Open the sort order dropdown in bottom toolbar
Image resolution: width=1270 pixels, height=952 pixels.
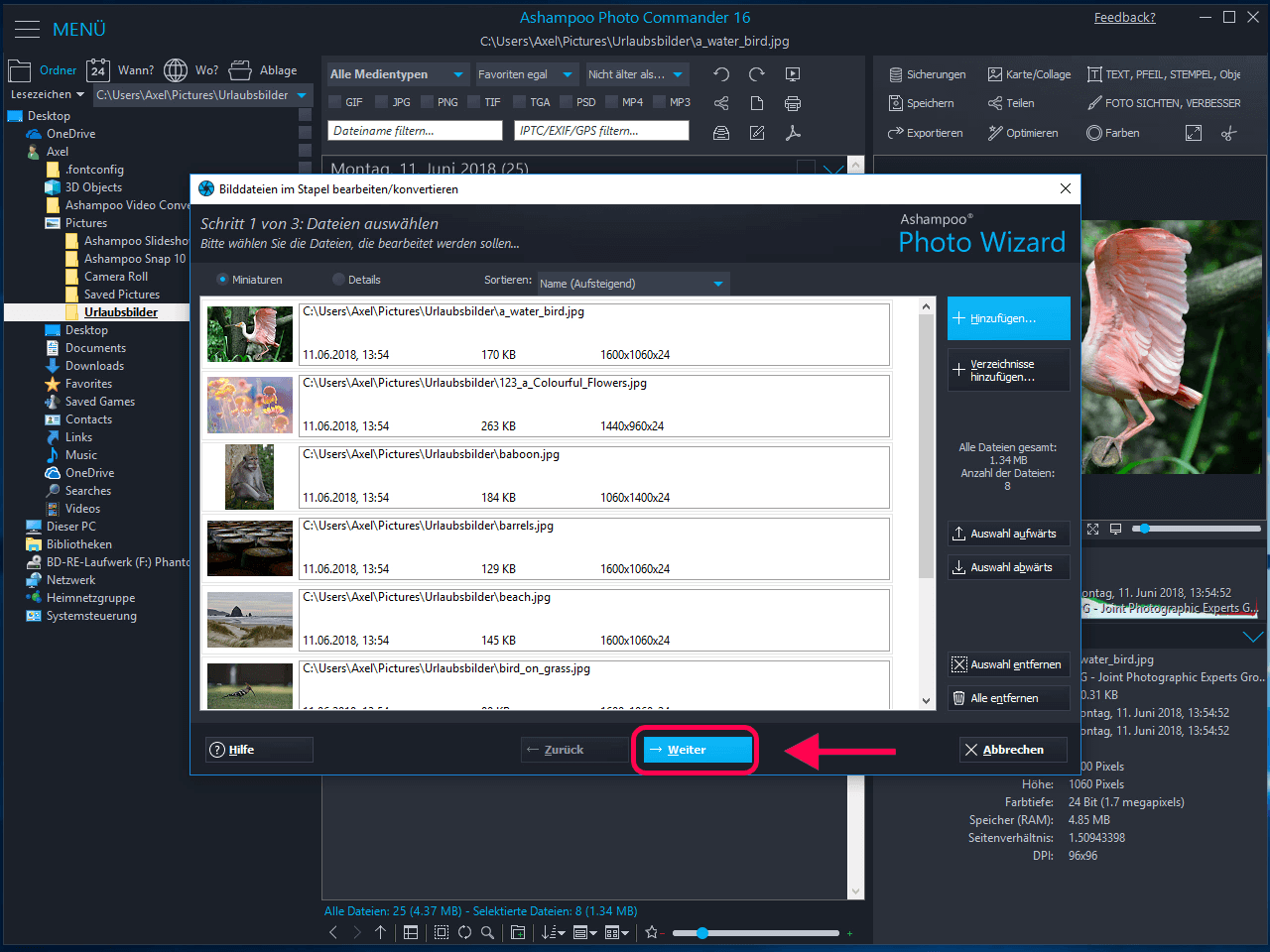coord(553,932)
